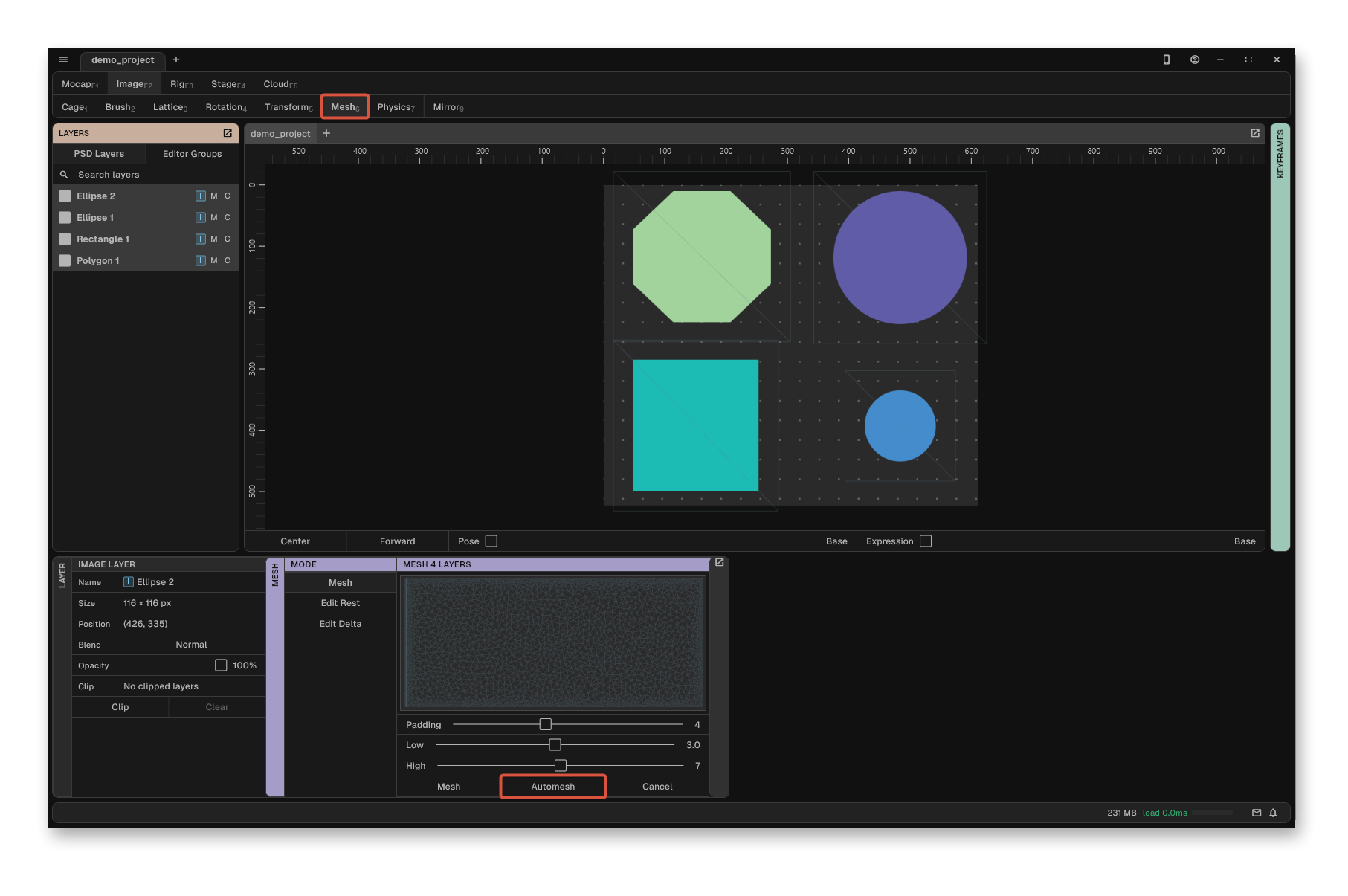Click the Pose slider handle
The image size is (1348, 896).
click(491, 541)
